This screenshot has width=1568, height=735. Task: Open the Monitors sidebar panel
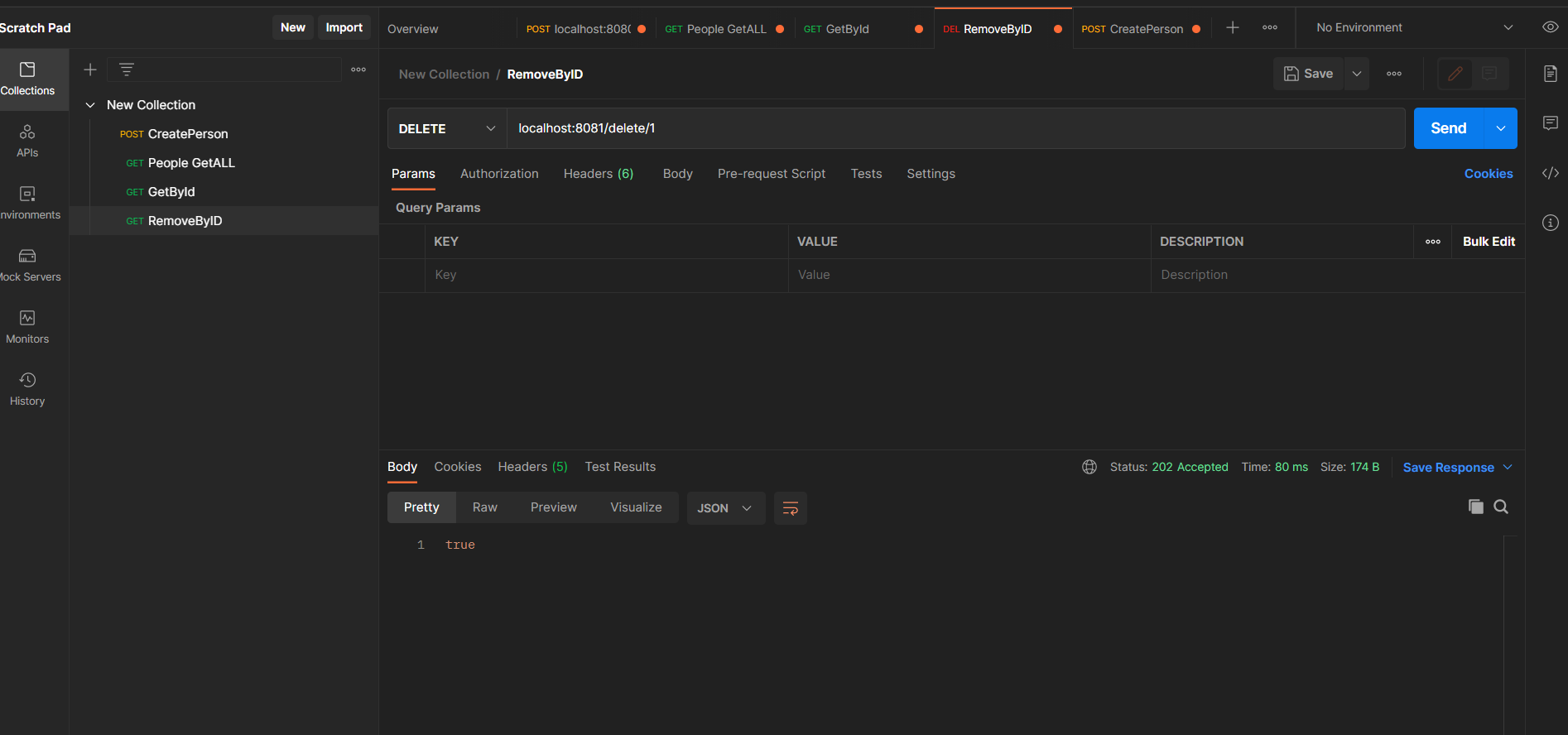(27, 328)
